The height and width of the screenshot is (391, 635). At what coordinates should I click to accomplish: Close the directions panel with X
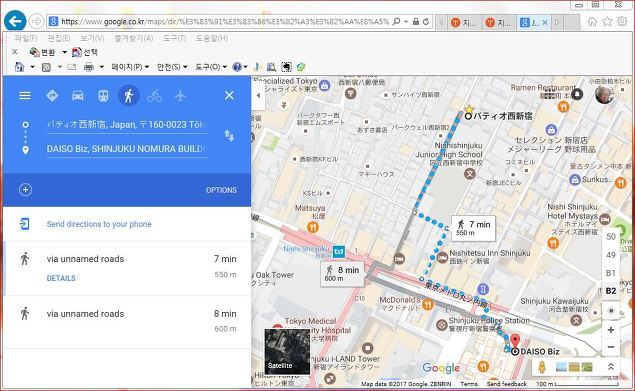tap(229, 95)
